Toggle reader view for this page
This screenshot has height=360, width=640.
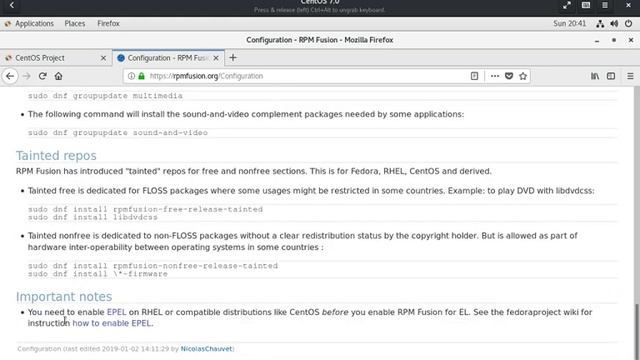tap(474, 76)
